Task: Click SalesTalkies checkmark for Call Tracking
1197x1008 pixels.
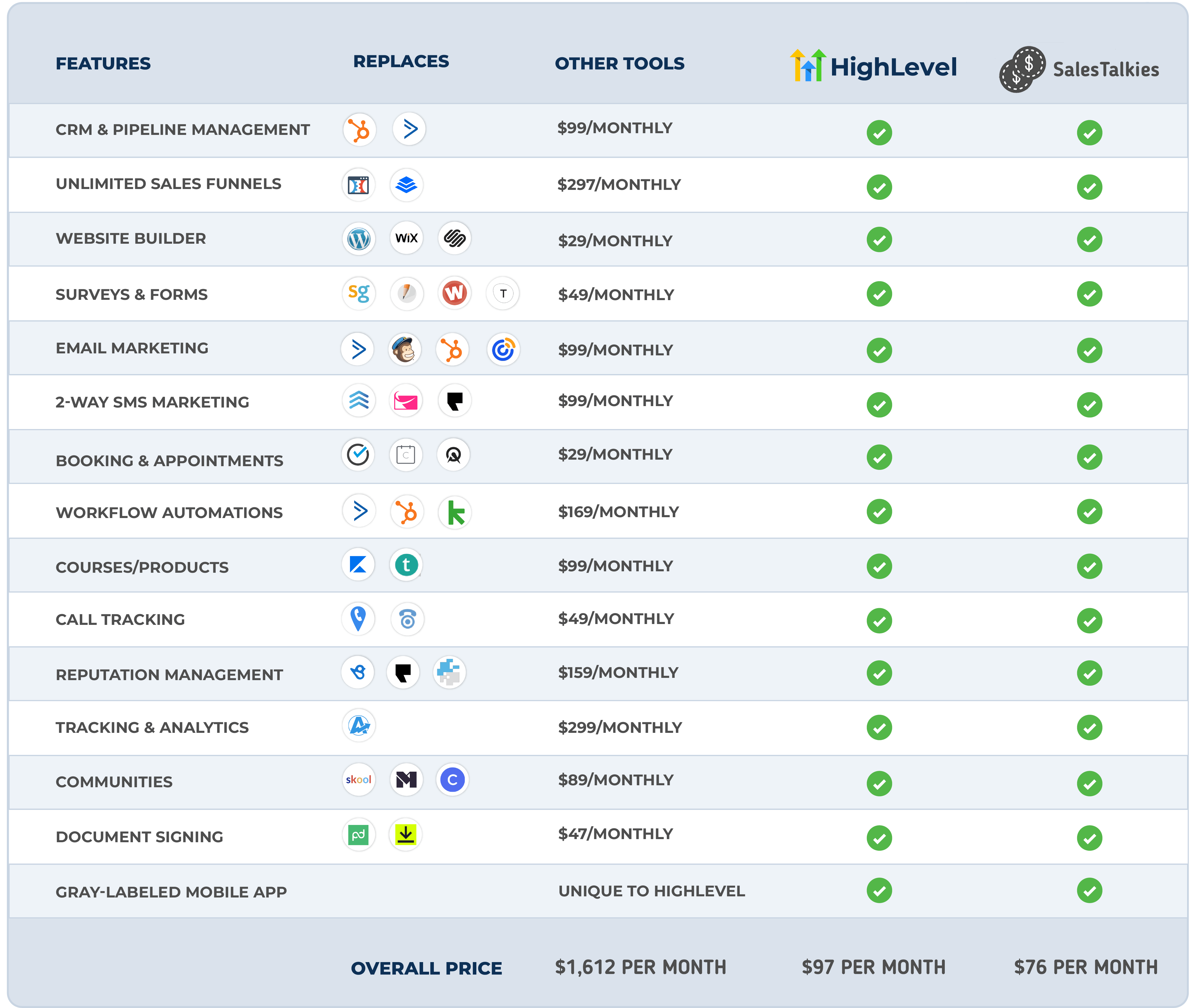Action: pyautogui.click(x=1090, y=621)
